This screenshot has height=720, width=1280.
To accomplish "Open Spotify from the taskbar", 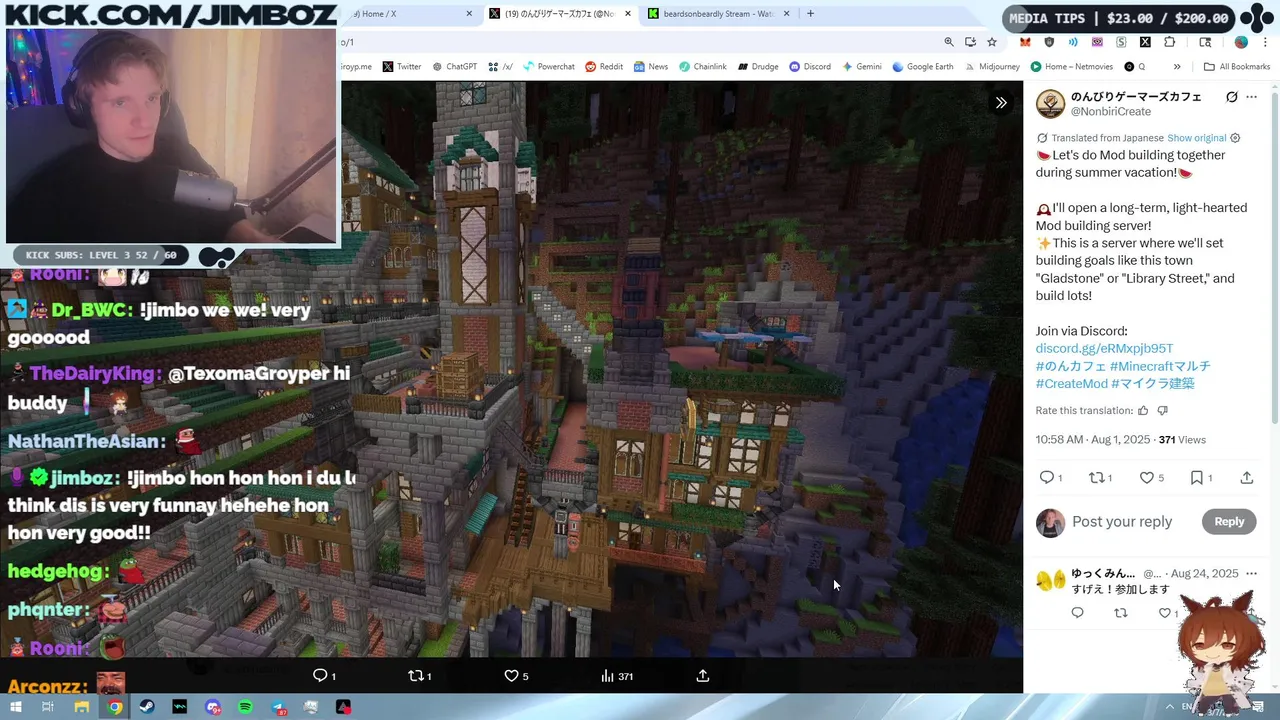I will pos(245,707).
